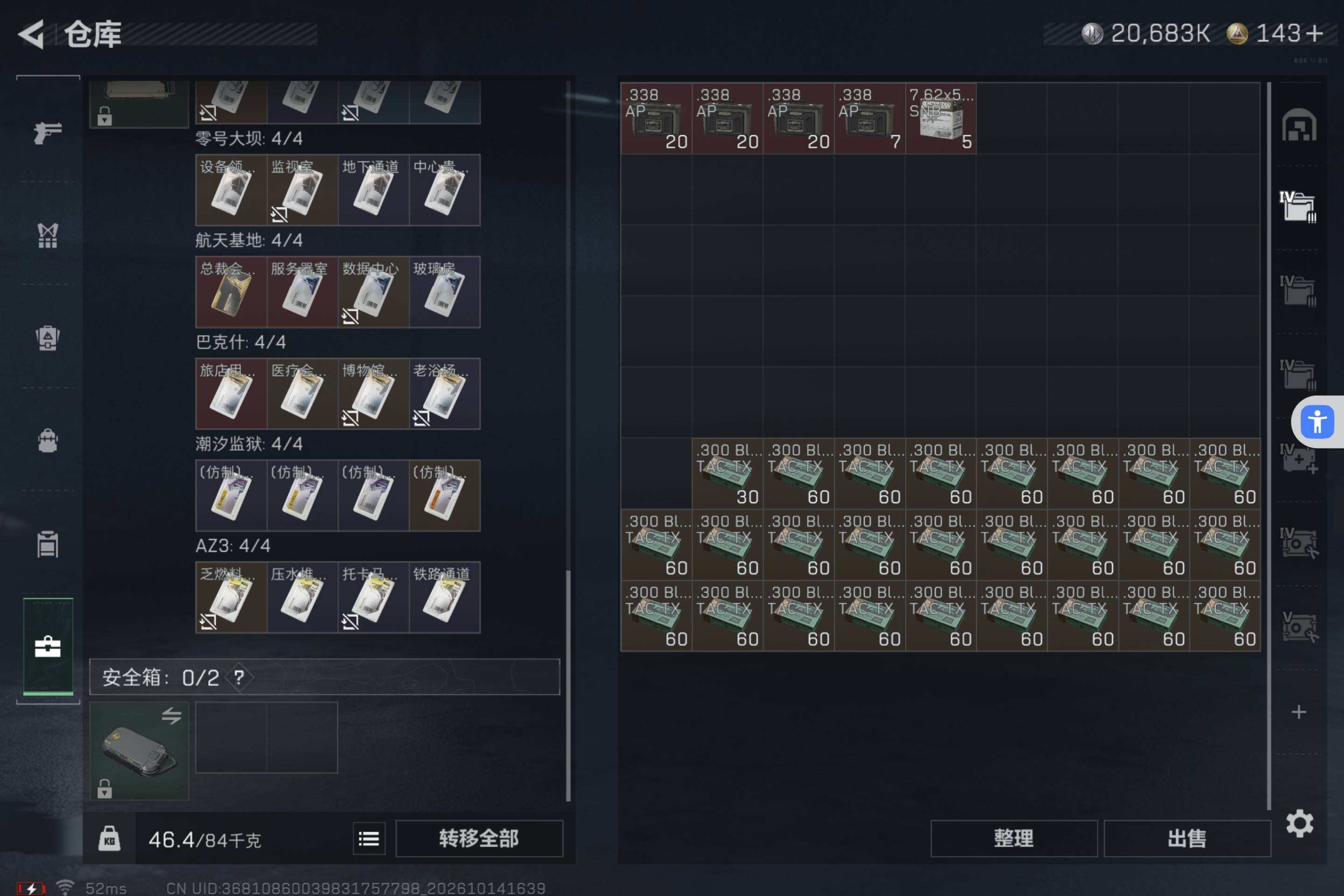
Task: Click the accessibility floating button
Action: (x=1317, y=422)
